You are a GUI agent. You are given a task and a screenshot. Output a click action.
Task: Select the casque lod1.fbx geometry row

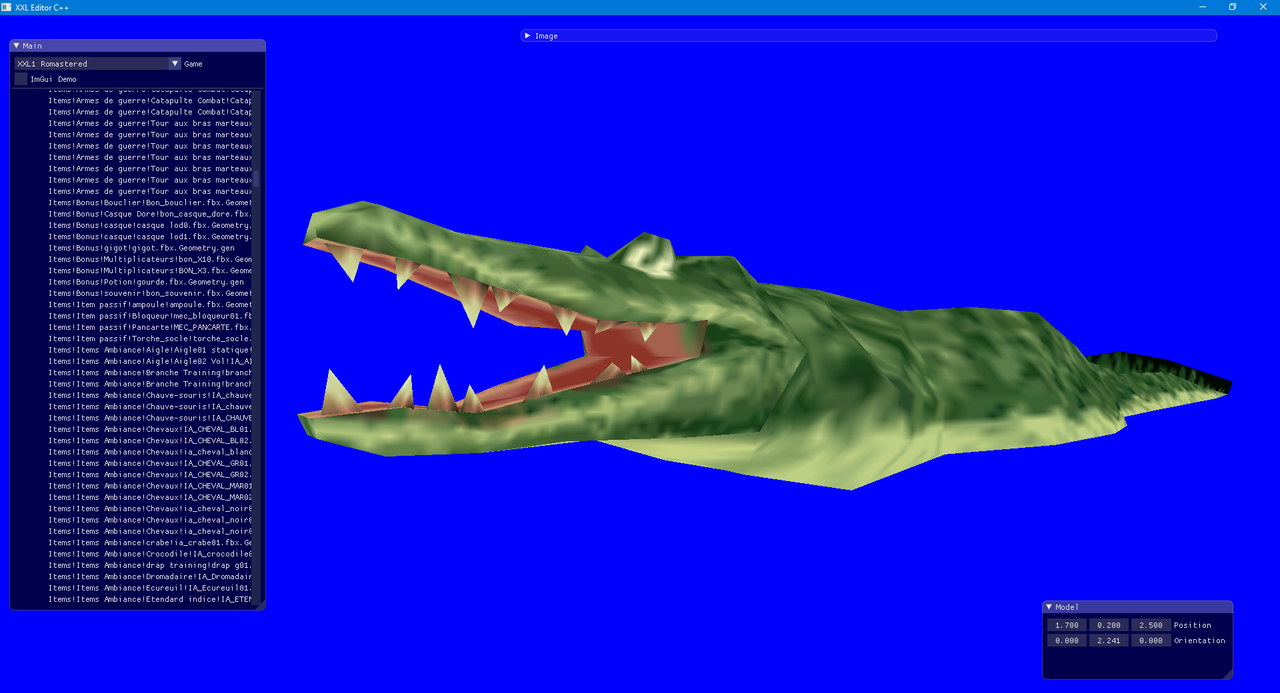point(150,237)
